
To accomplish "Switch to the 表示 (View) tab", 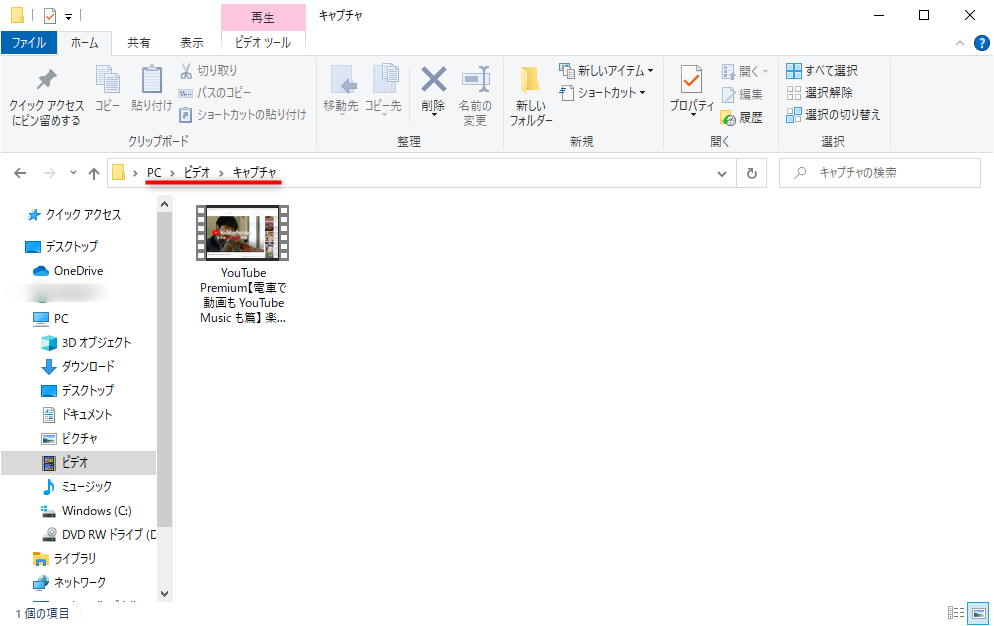I will 191,42.
